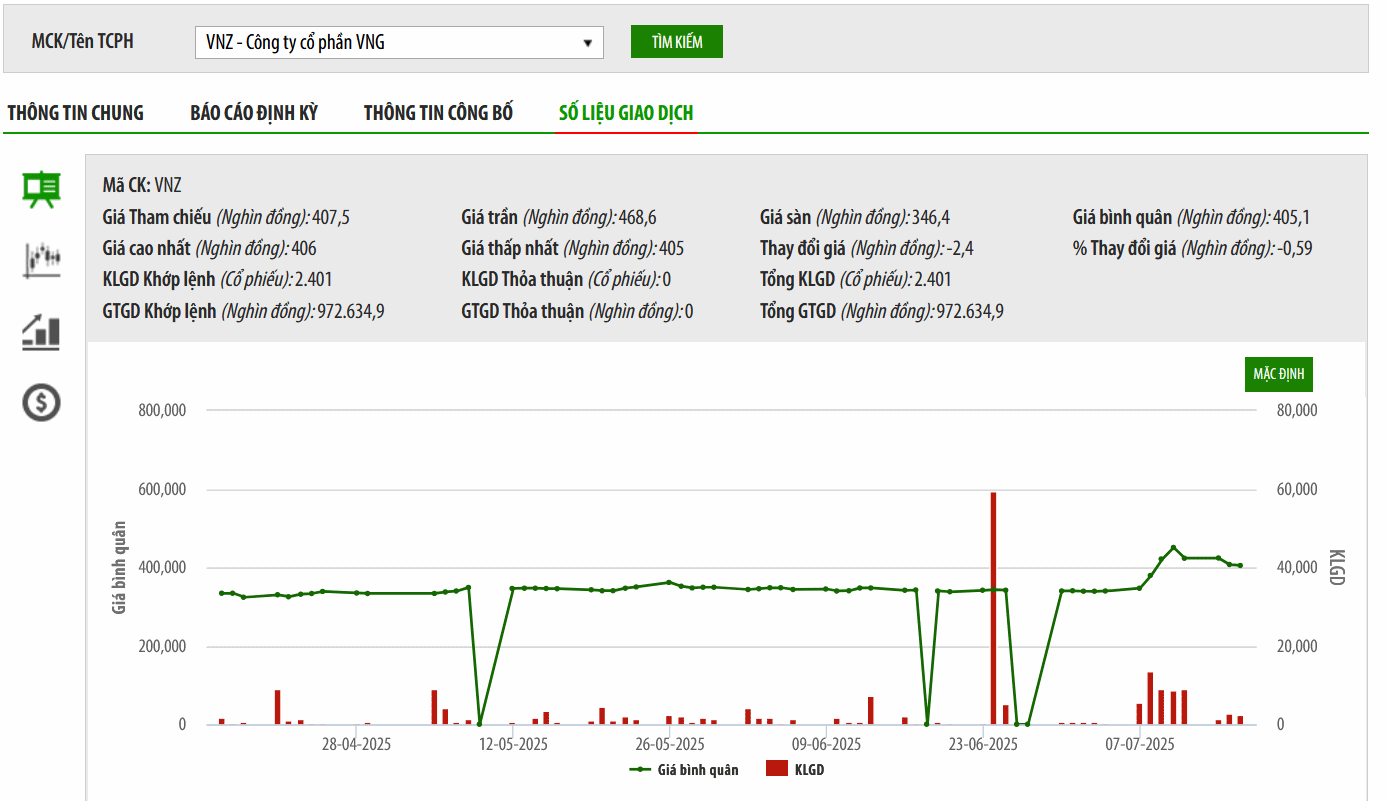The height and width of the screenshot is (801, 1387).
Task: Open the VNZ company selection dropdown
Action: pos(398,42)
